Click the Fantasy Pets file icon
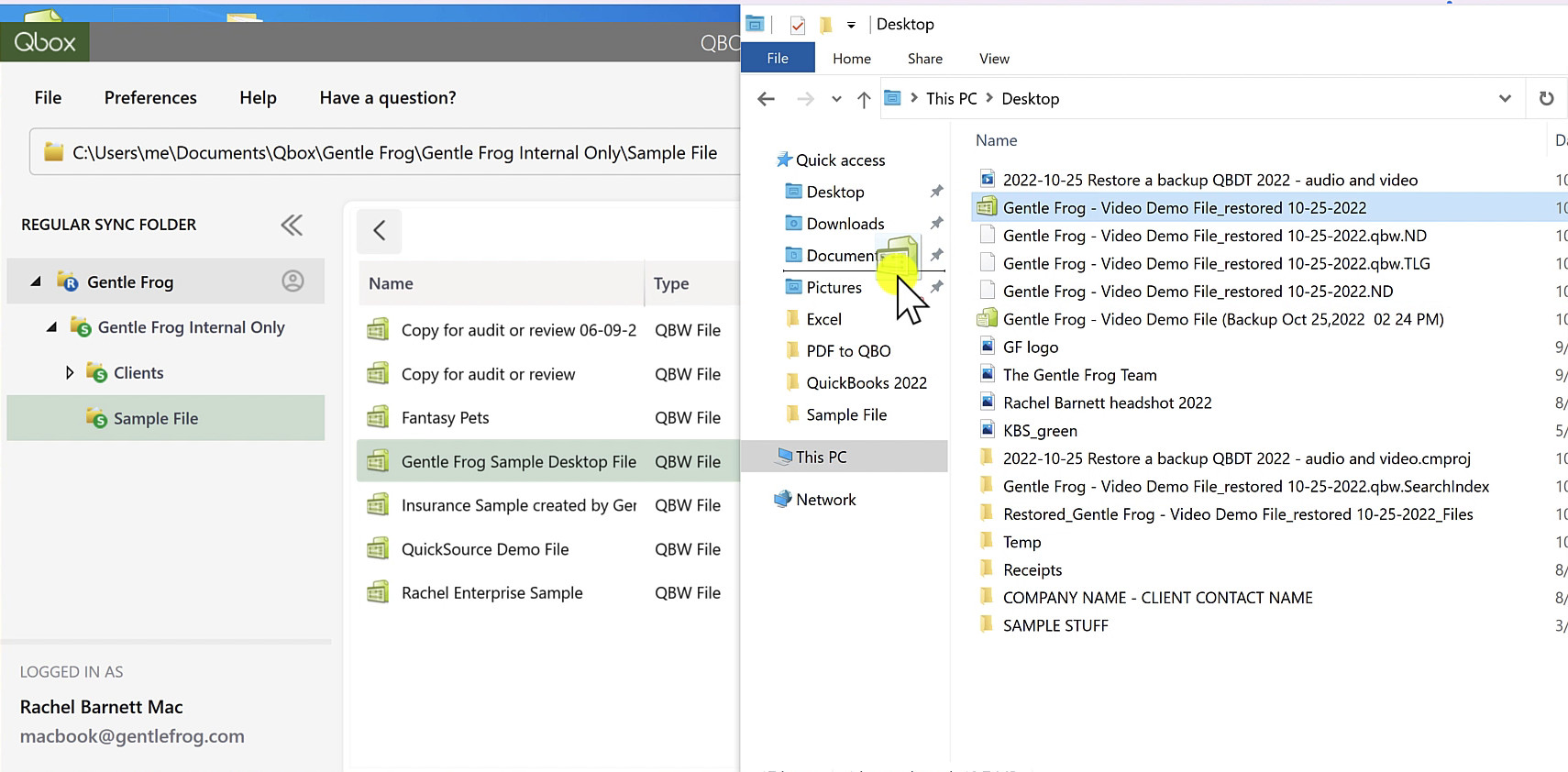The image size is (1568, 772). [x=378, y=417]
